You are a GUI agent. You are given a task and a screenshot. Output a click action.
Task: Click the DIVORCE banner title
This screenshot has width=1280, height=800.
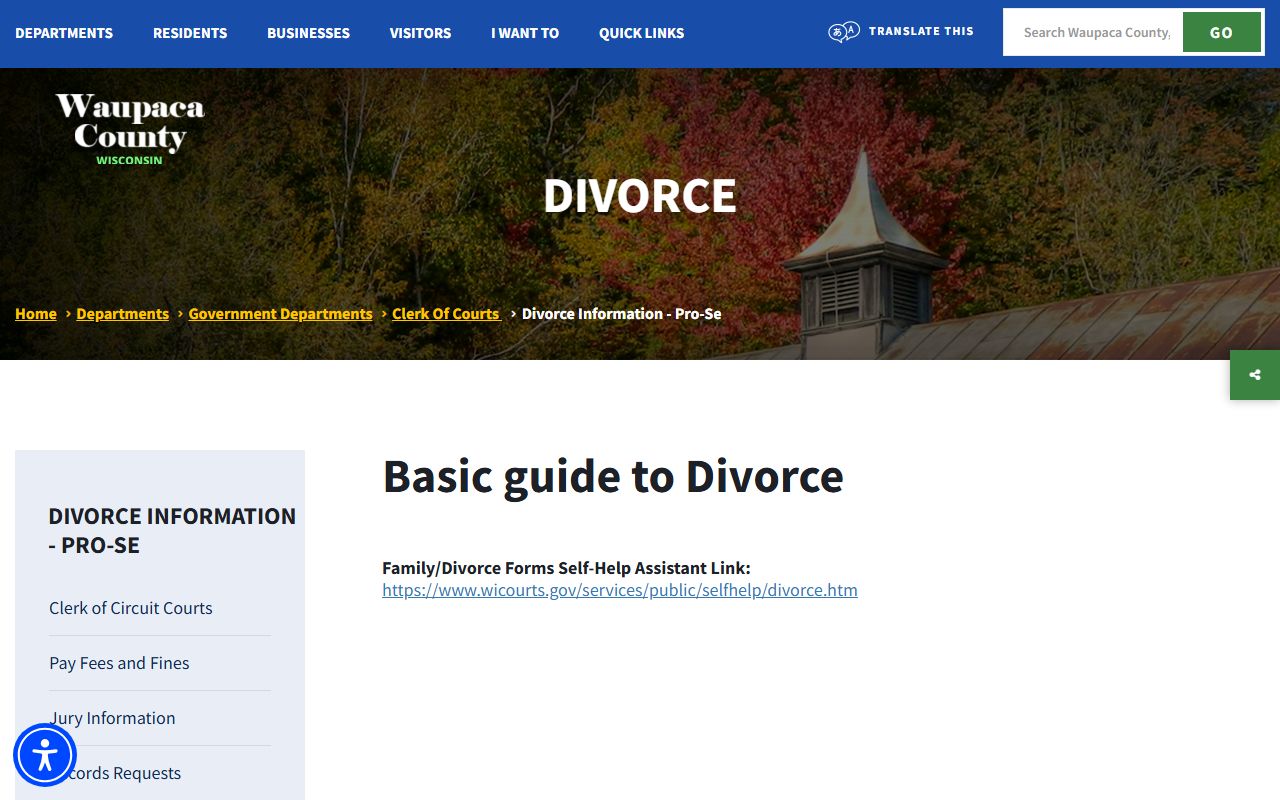[640, 196]
